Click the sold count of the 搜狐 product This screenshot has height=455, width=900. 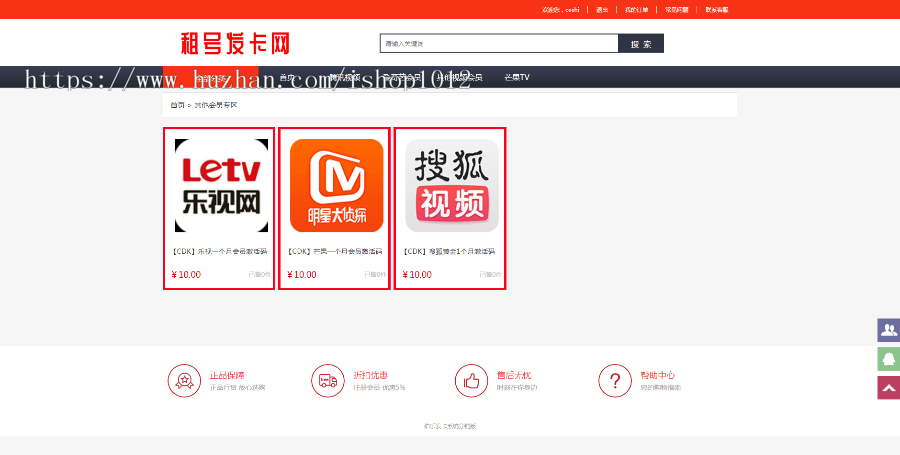pyautogui.click(x=490, y=275)
